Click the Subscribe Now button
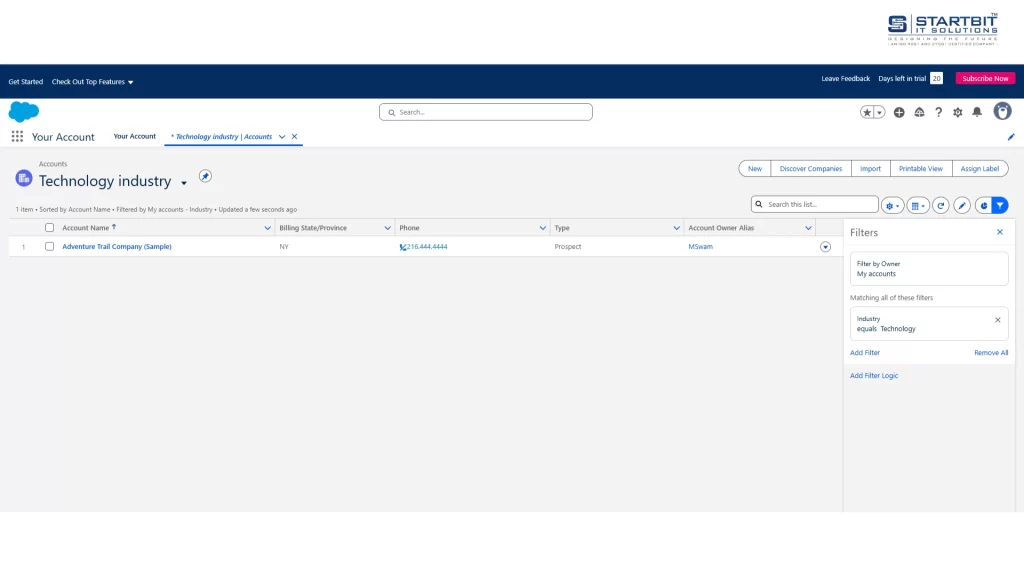Screen dimensions: 1024x576 (985, 78)
